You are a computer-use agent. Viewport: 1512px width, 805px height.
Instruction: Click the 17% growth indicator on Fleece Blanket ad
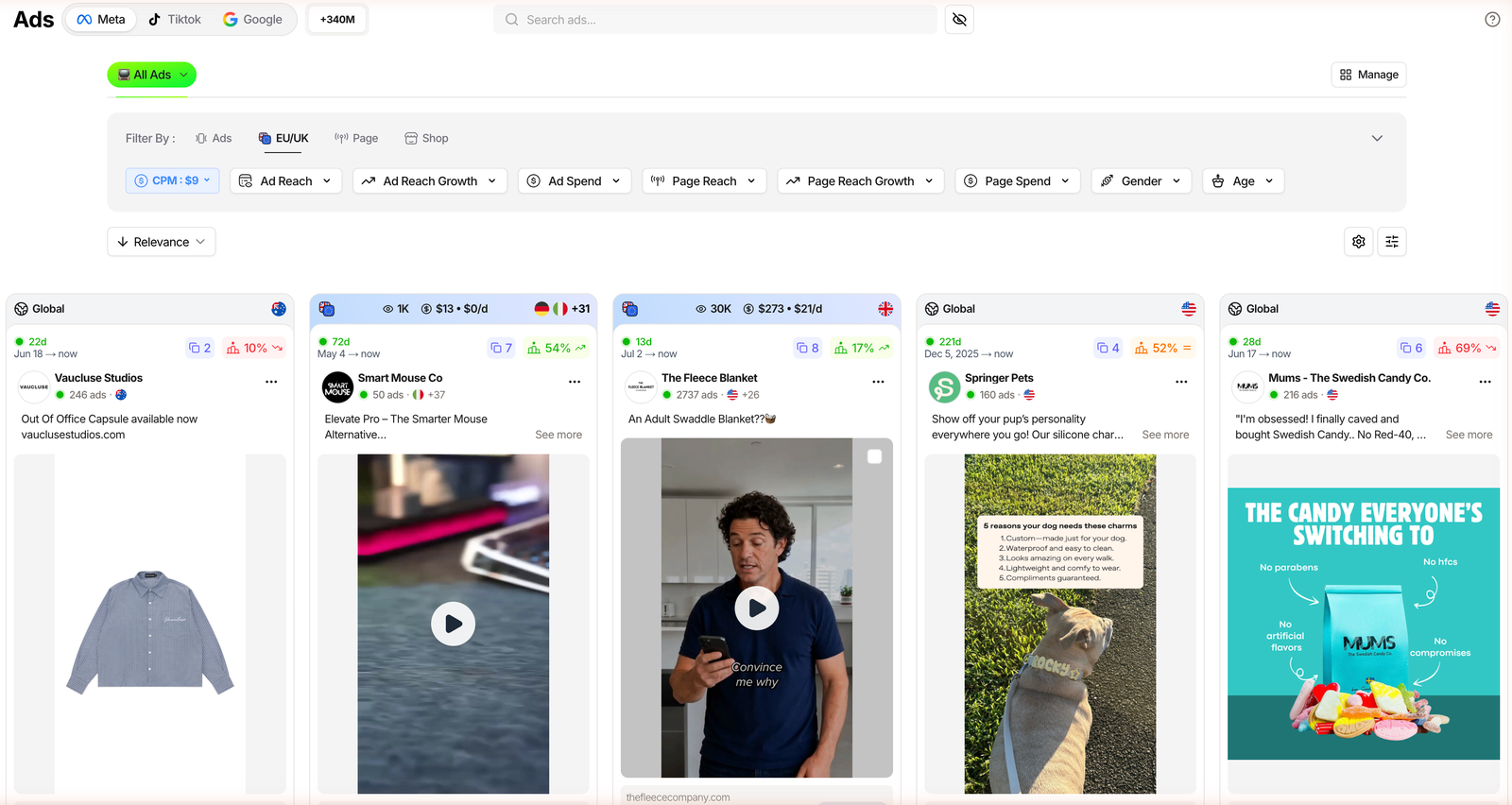[861, 348]
